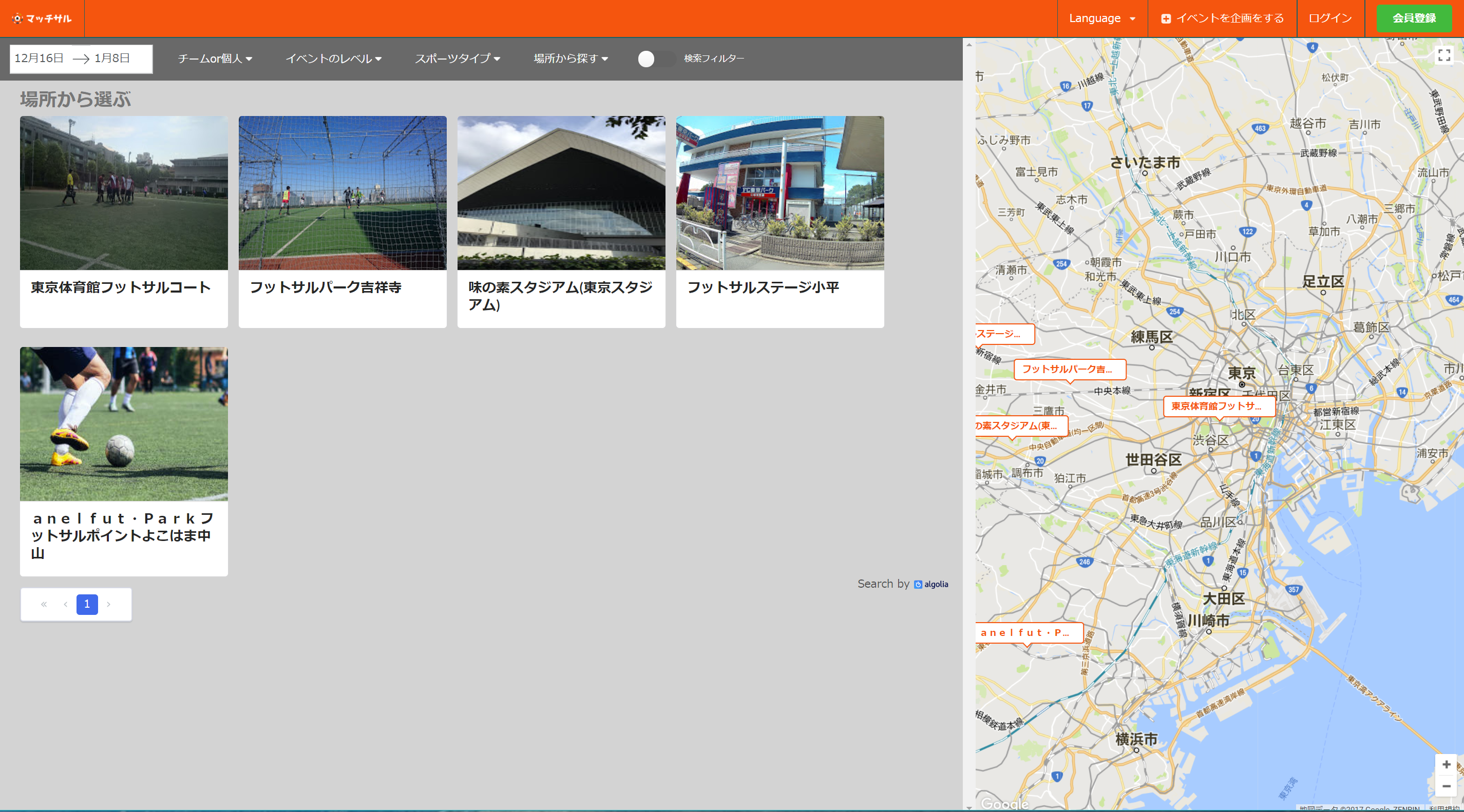The image size is (1464, 812).
Task: Click the 会員登録 button
Action: [x=1413, y=18]
